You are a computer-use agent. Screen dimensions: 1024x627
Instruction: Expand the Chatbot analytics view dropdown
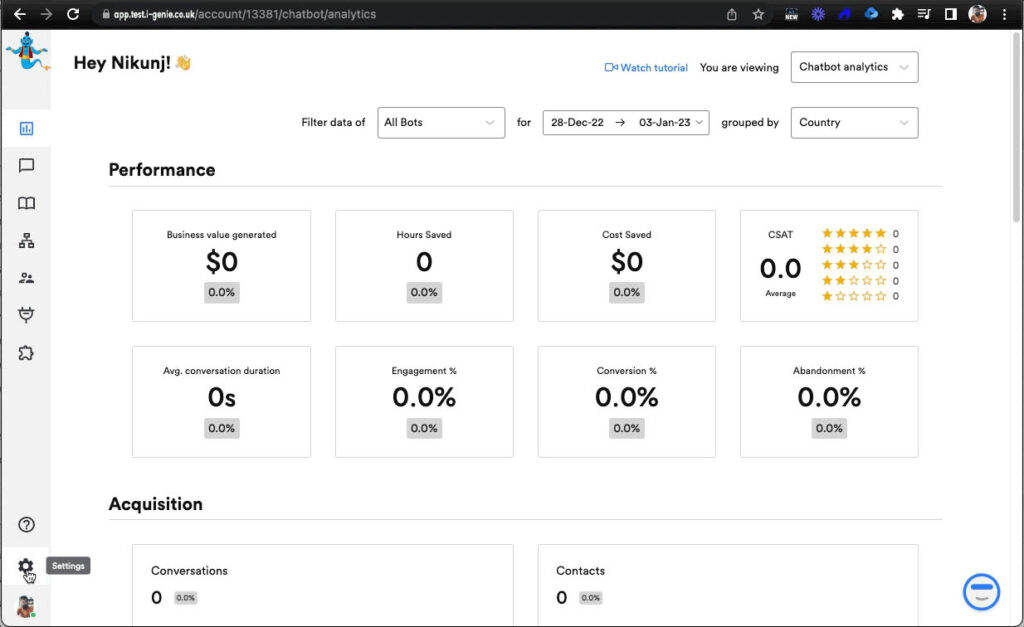[x=853, y=67]
